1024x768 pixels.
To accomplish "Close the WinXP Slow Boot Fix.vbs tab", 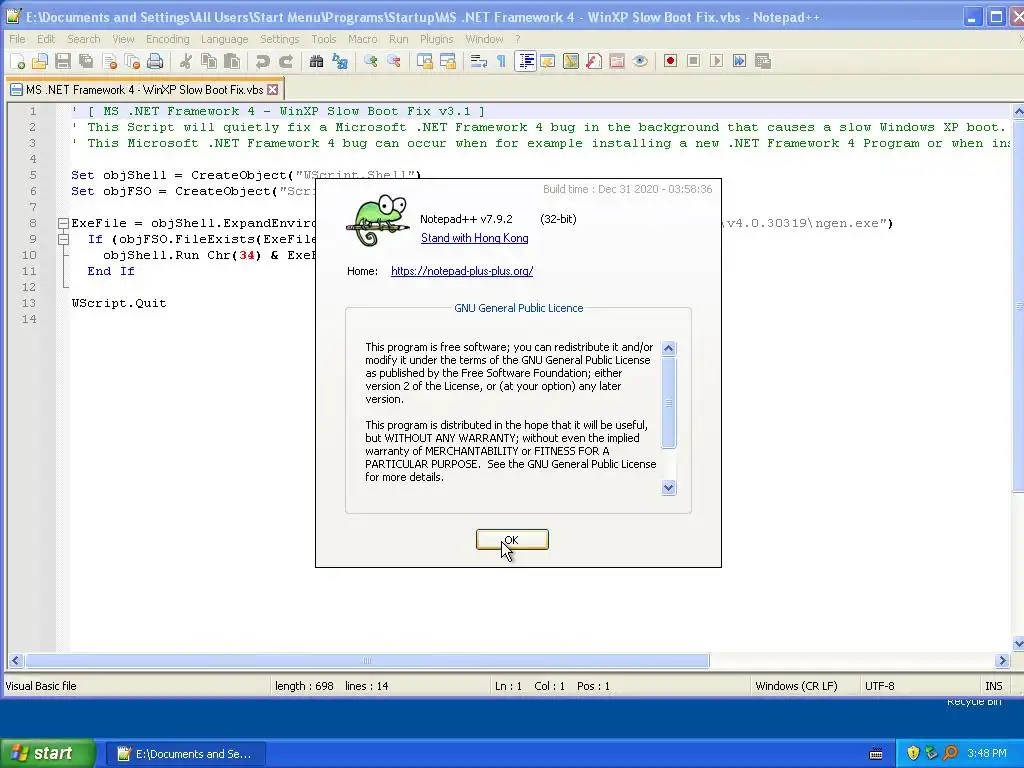I will click(x=273, y=89).
